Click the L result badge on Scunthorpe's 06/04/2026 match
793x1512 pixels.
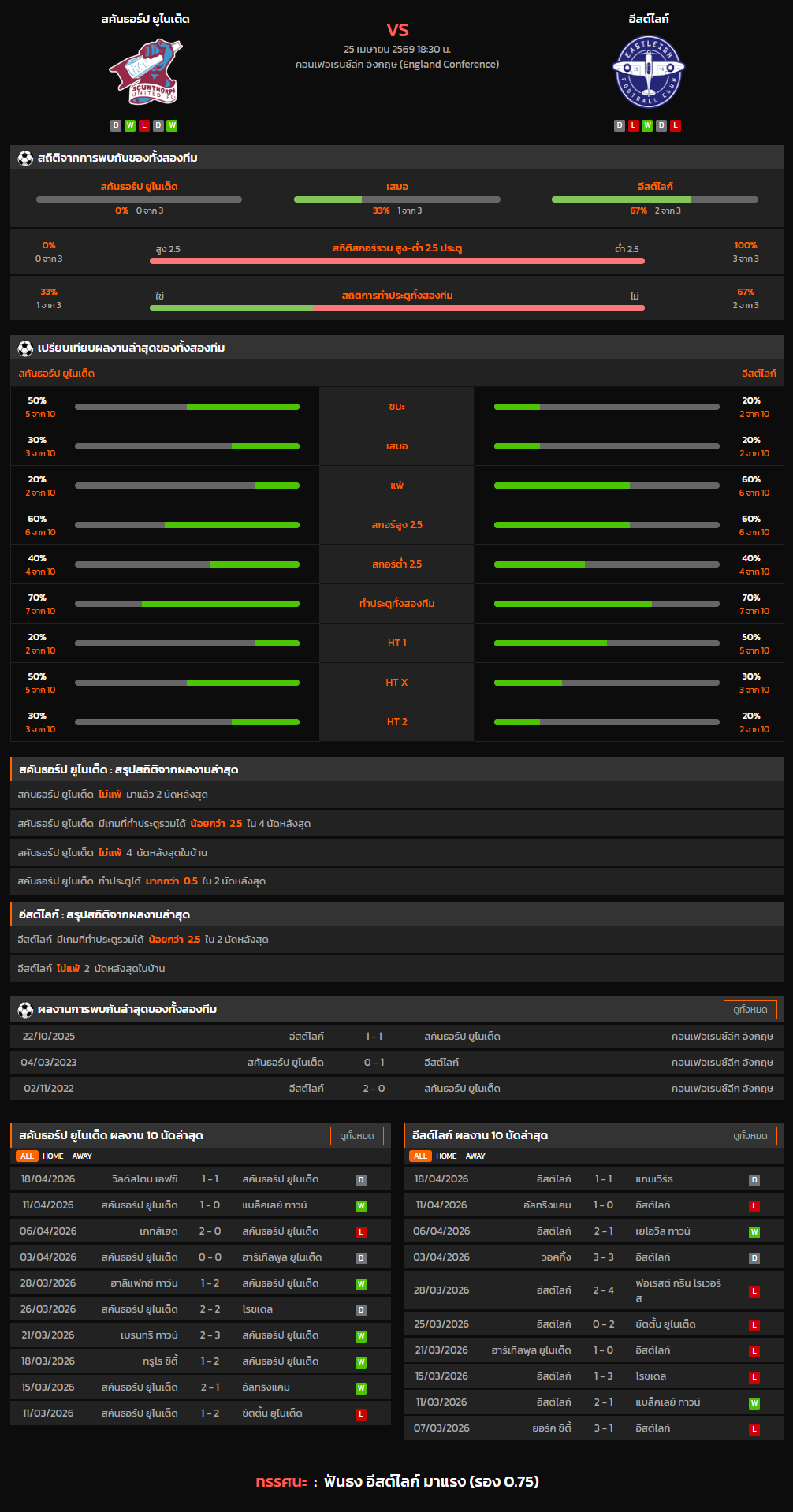click(361, 1232)
